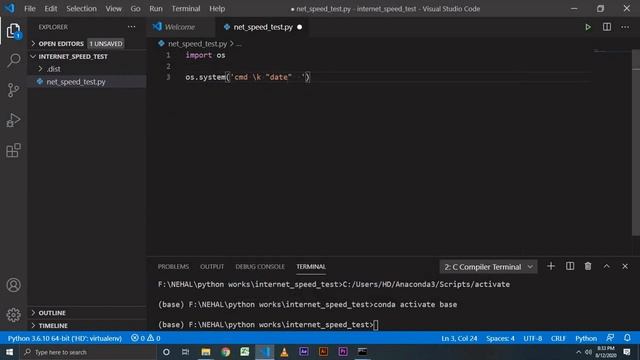The width and height of the screenshot is (640, 360).
Task: Open the Terminal menu
Action: [186, 9]
